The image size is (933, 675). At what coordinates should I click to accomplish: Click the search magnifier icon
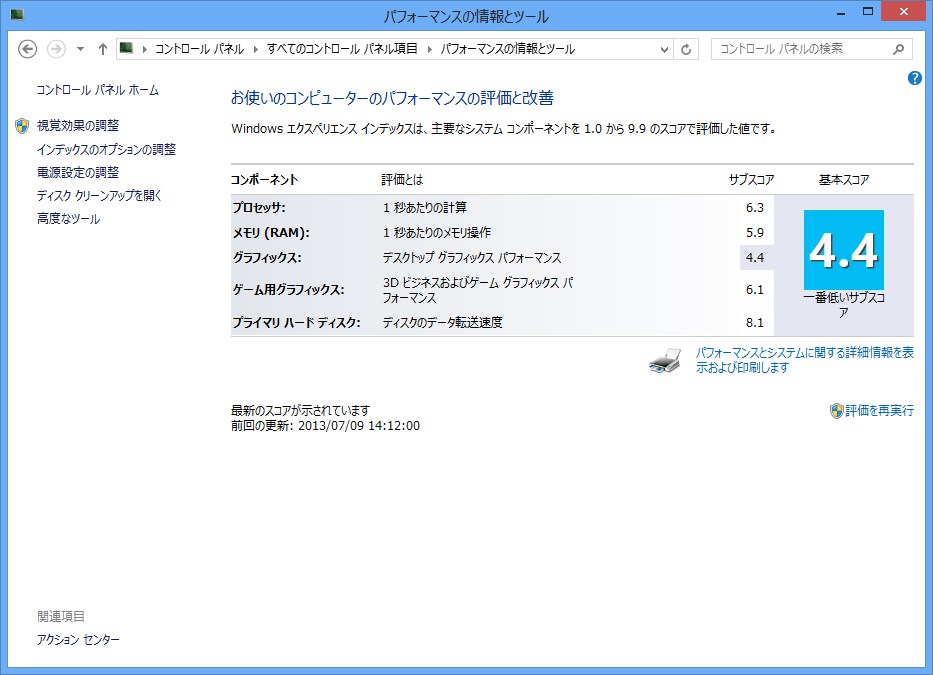click(x=898, y=49)
